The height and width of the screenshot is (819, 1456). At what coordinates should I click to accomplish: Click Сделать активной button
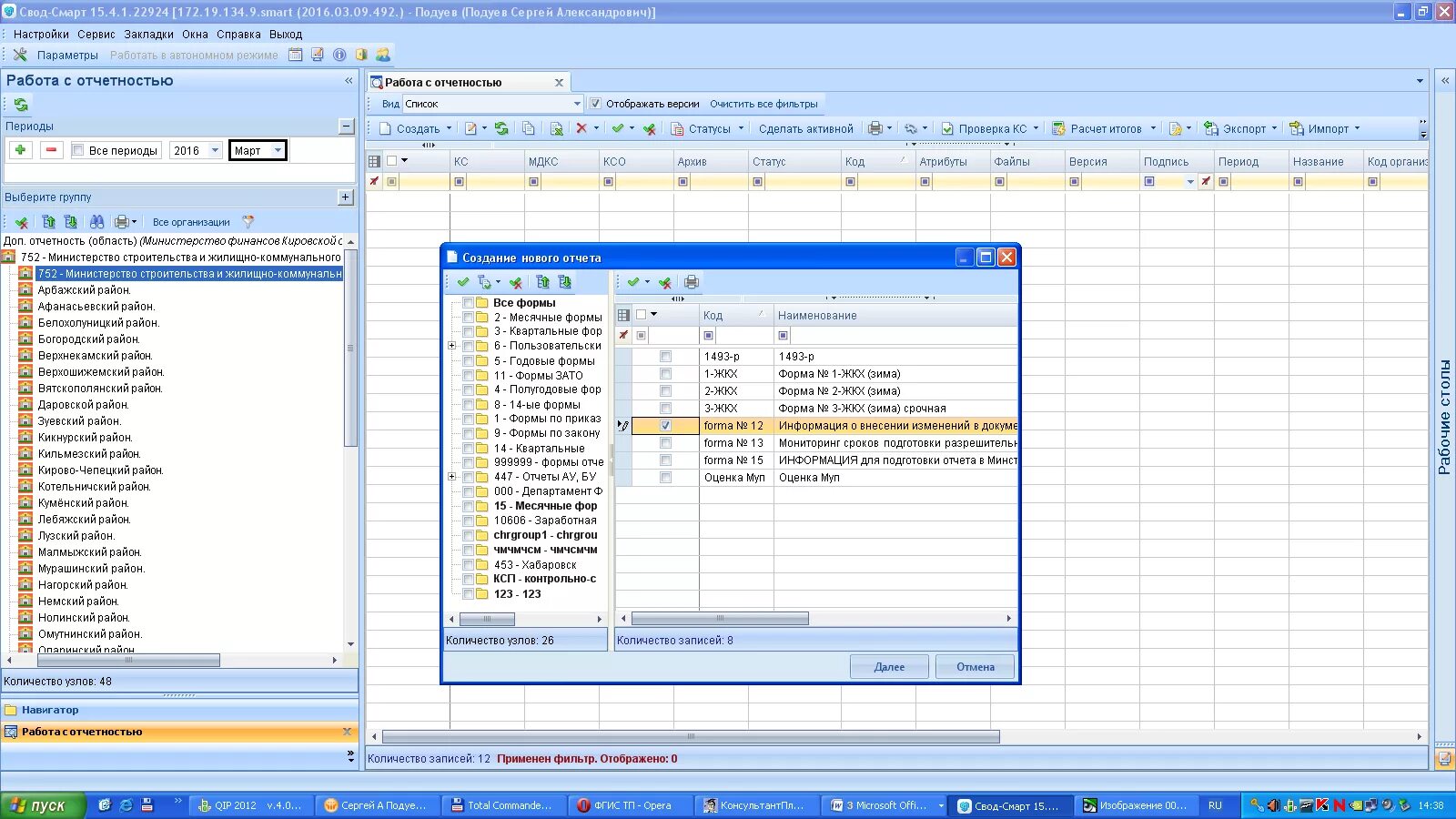click(x=806, y=128)
